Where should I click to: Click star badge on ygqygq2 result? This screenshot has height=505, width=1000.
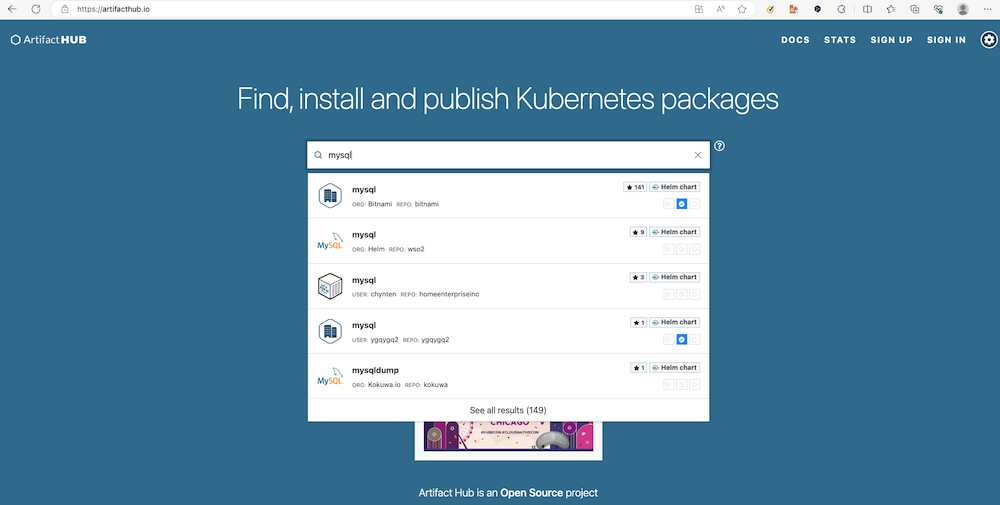638,323
